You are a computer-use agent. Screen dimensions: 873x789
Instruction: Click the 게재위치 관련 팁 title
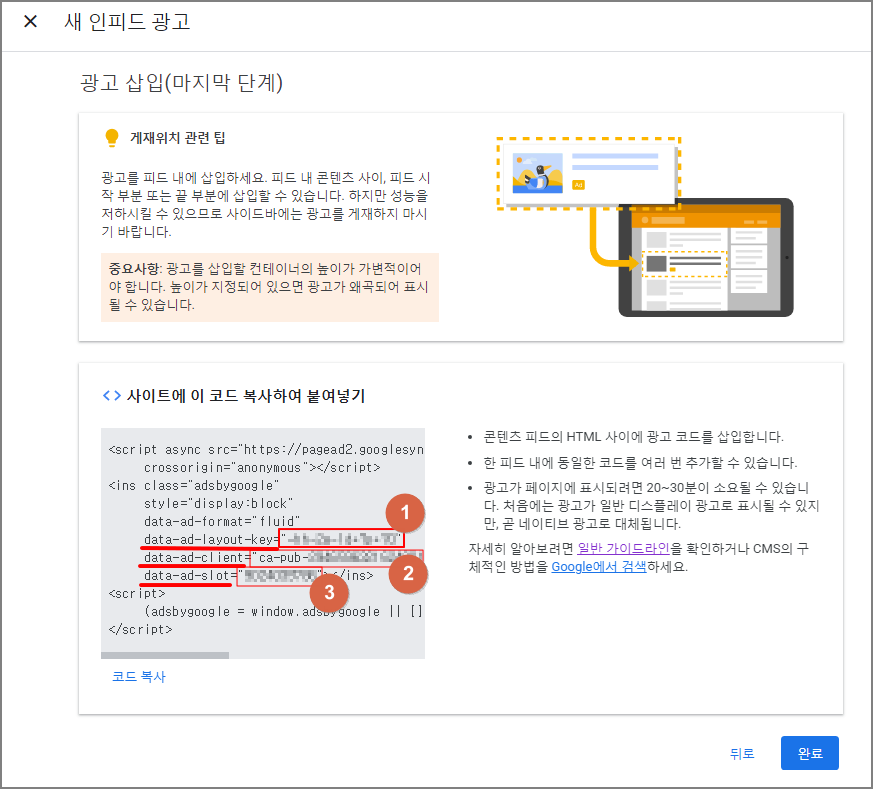click(x=178, y=138)
